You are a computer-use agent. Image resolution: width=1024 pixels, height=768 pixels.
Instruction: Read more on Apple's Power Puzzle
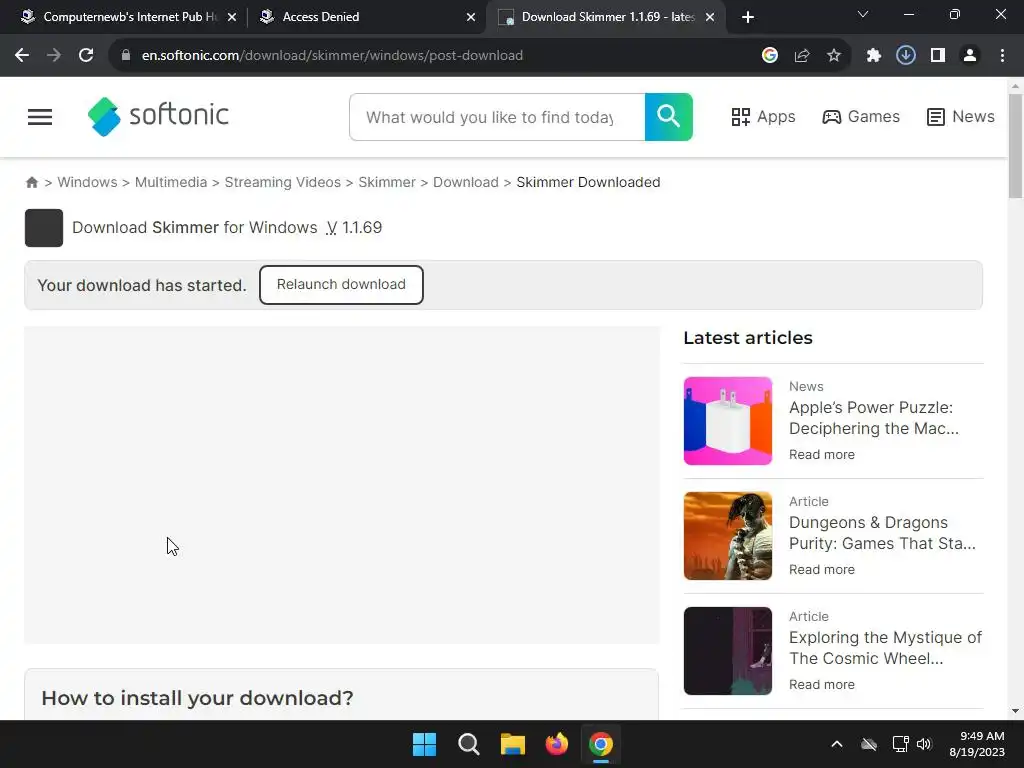click(822, 455)
